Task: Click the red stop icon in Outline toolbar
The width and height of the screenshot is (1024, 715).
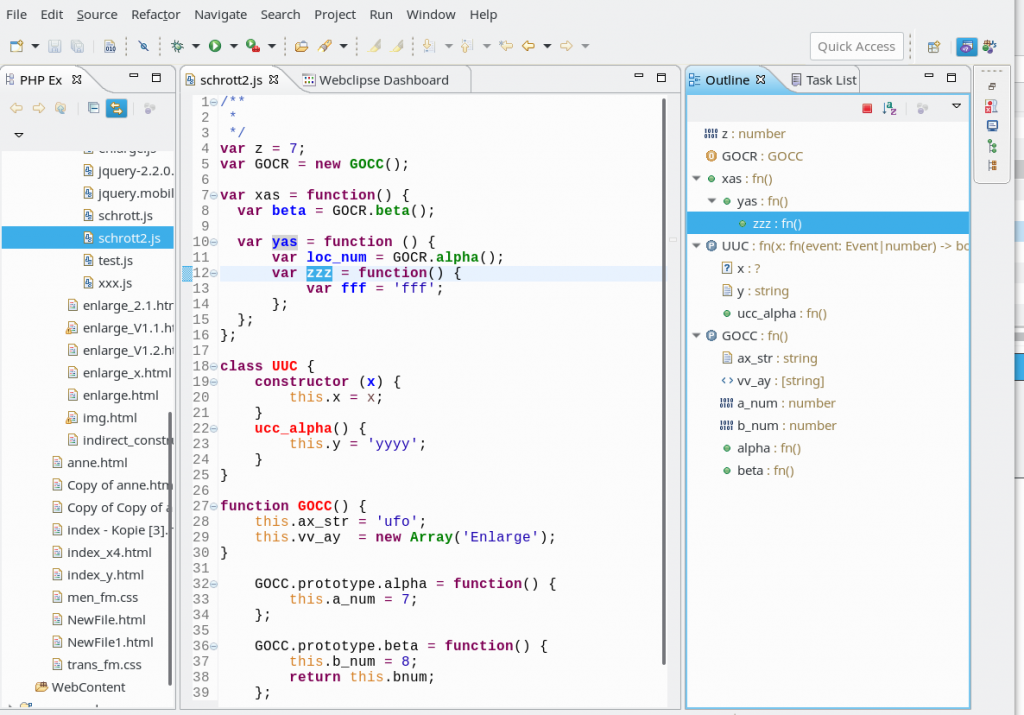Action: point(867,108)
